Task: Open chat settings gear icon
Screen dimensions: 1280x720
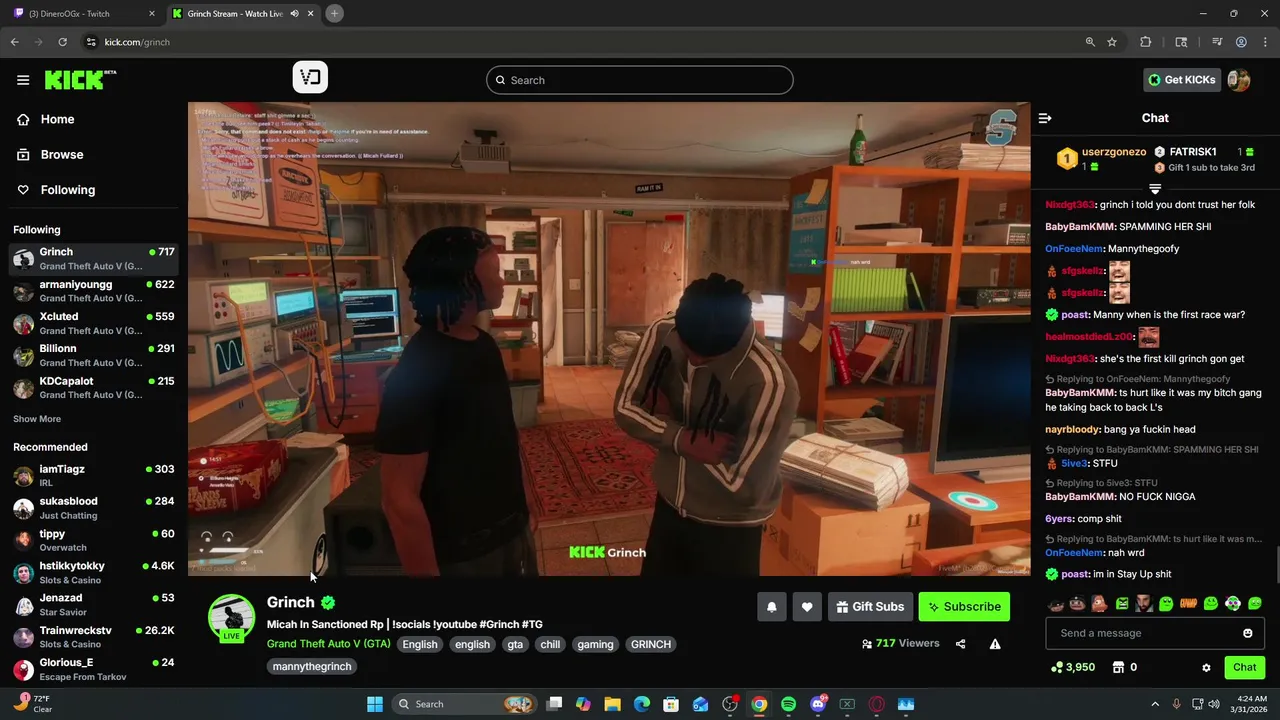Action: coord(1206,667)
